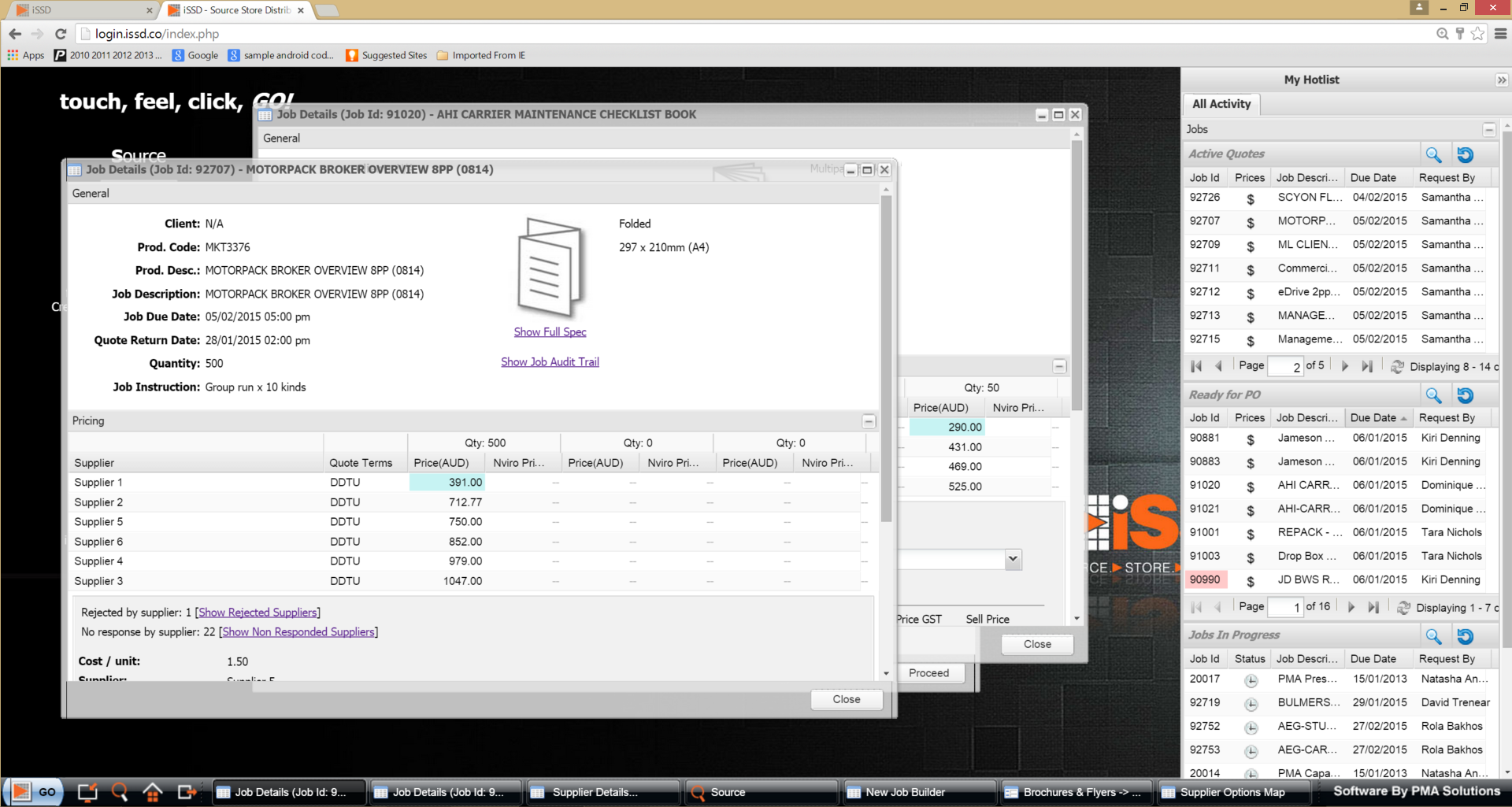The height and width of the screenshot is (807, 1512).
Task: Select the All Activity tab
Action: pos(1221,104)
